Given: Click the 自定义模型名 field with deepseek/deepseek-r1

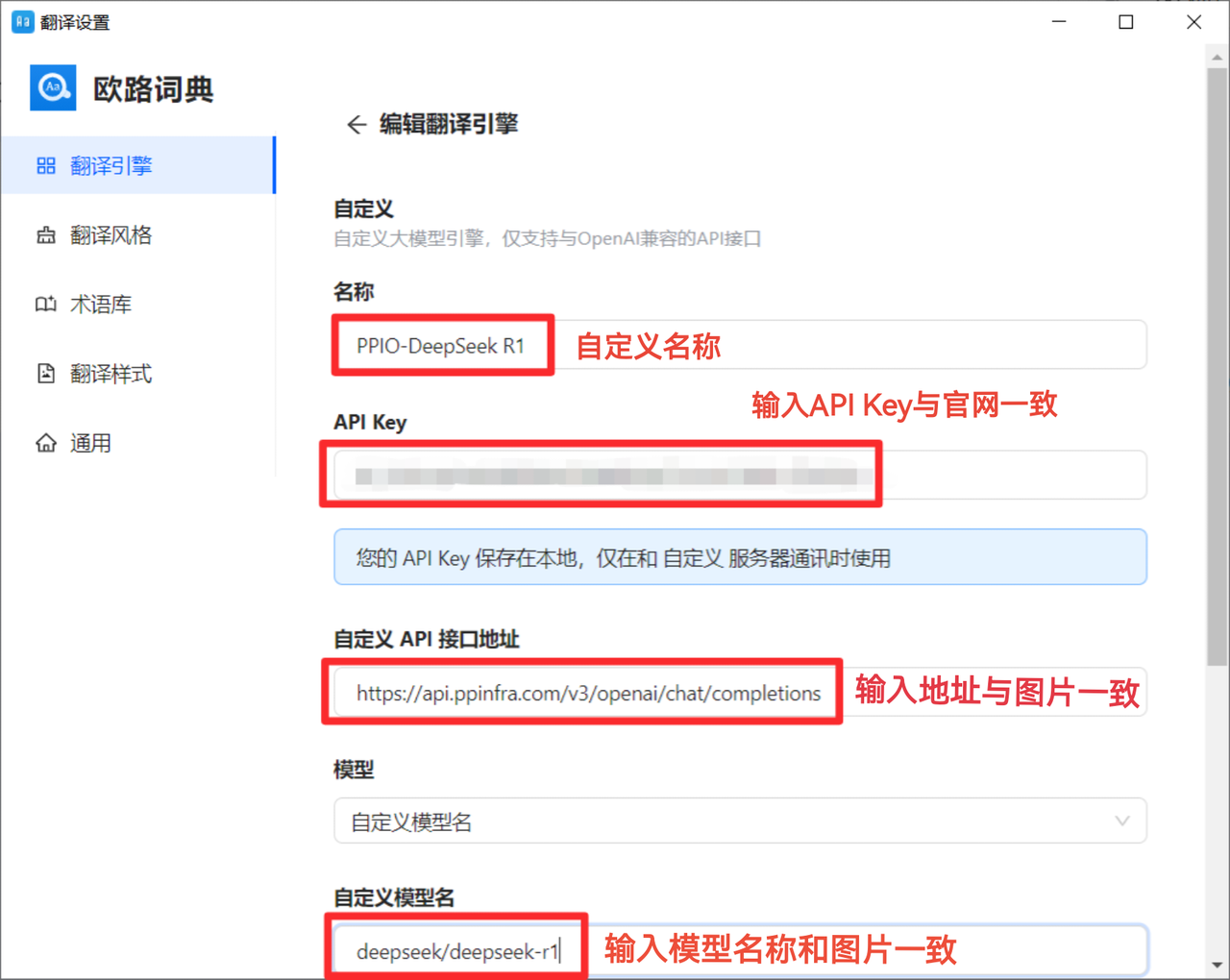Looking at the screenshot, I should click(740, 951).
